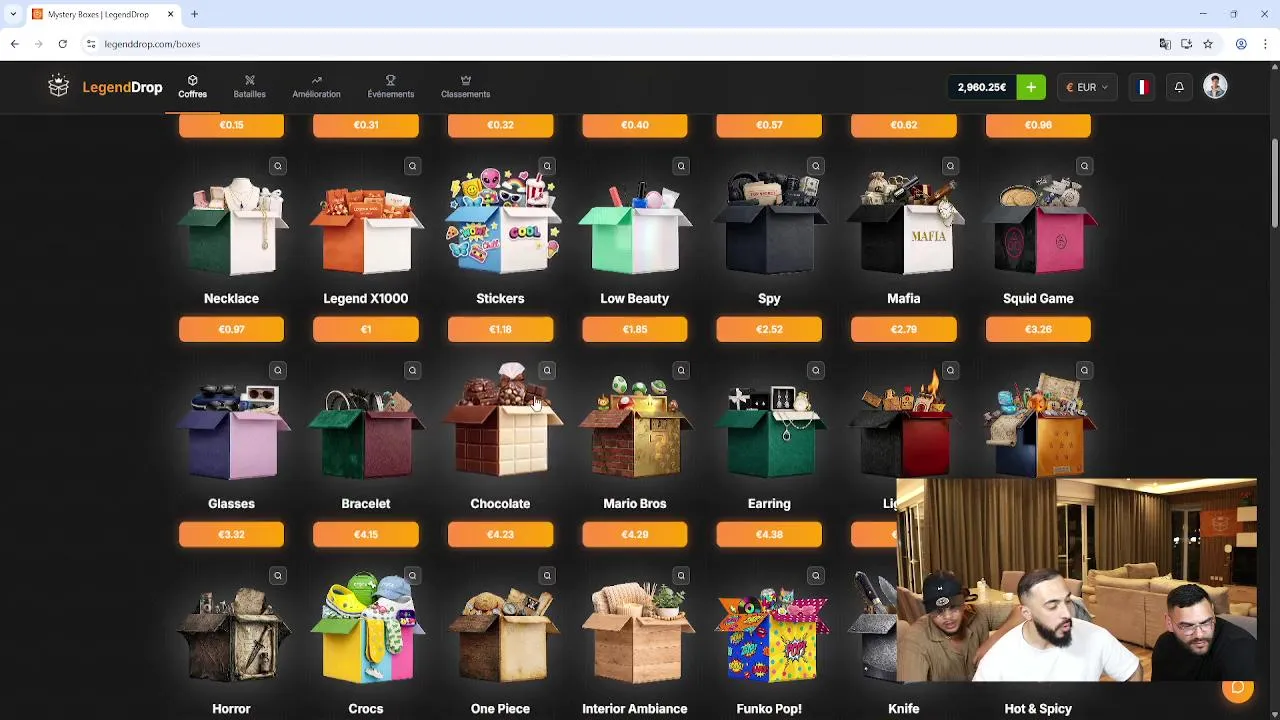Click the Legend X1000 €1 price button

366,329
